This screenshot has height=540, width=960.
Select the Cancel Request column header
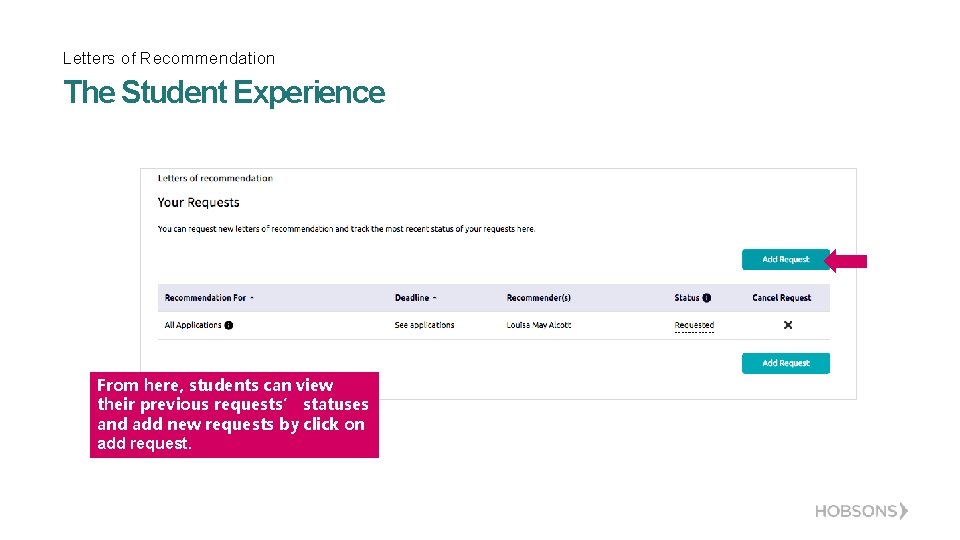tap(781, 298)
